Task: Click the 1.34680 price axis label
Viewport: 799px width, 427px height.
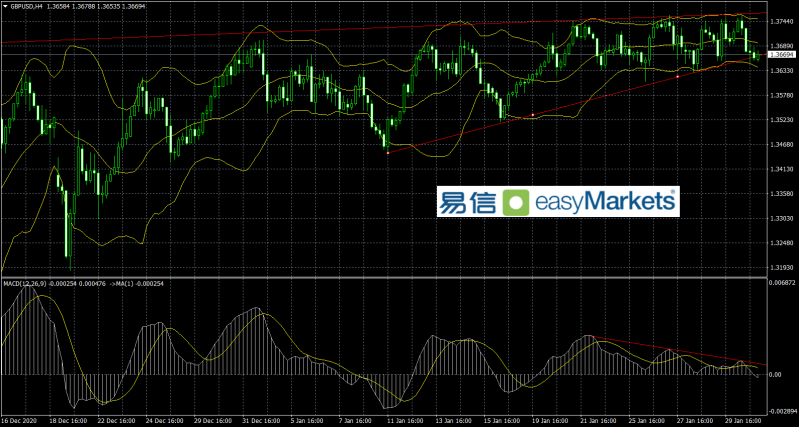Action: (x=782, y=145)
